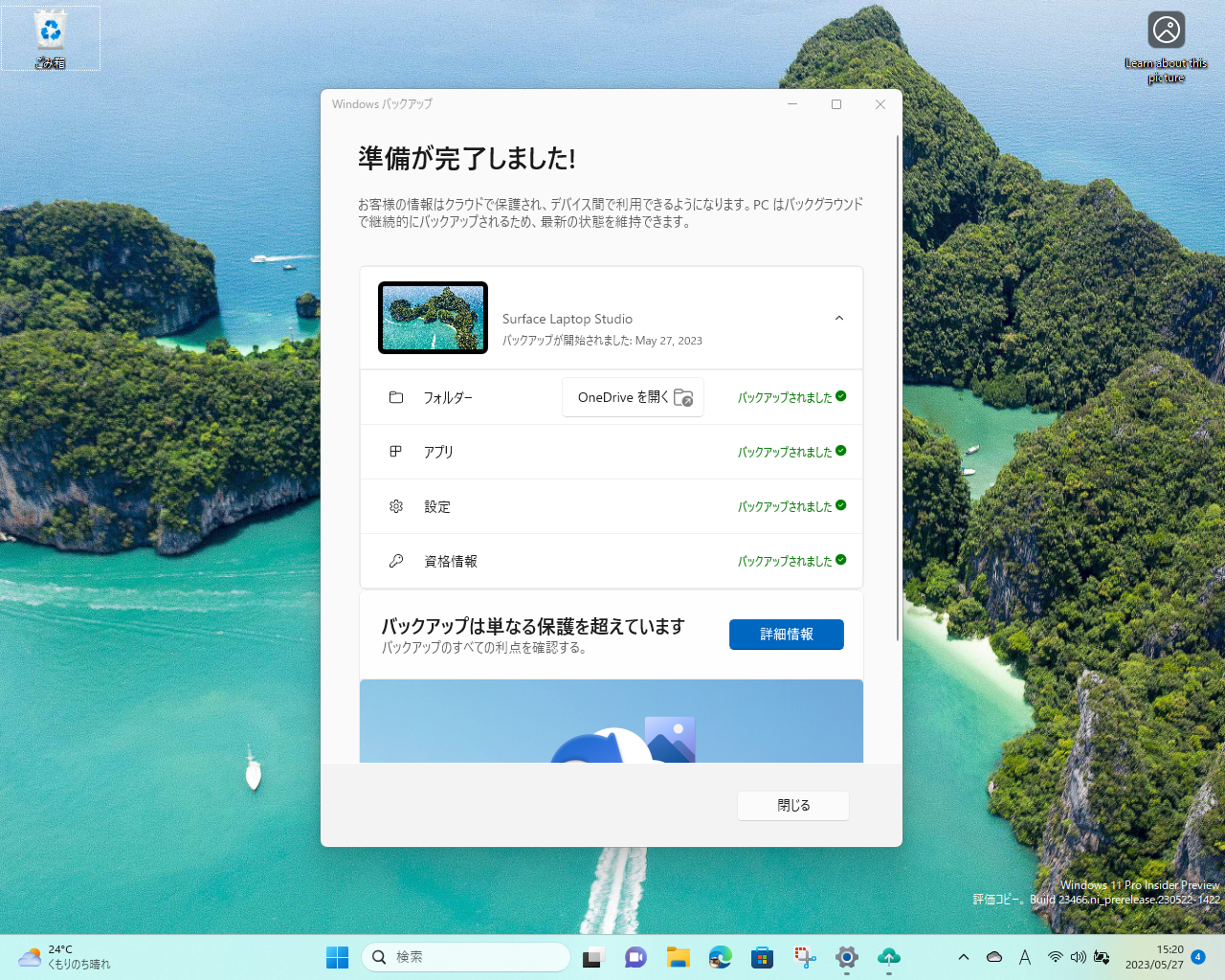Open the Wi-Fi status flyout
1225x980 pixels.
[1055, 957]
